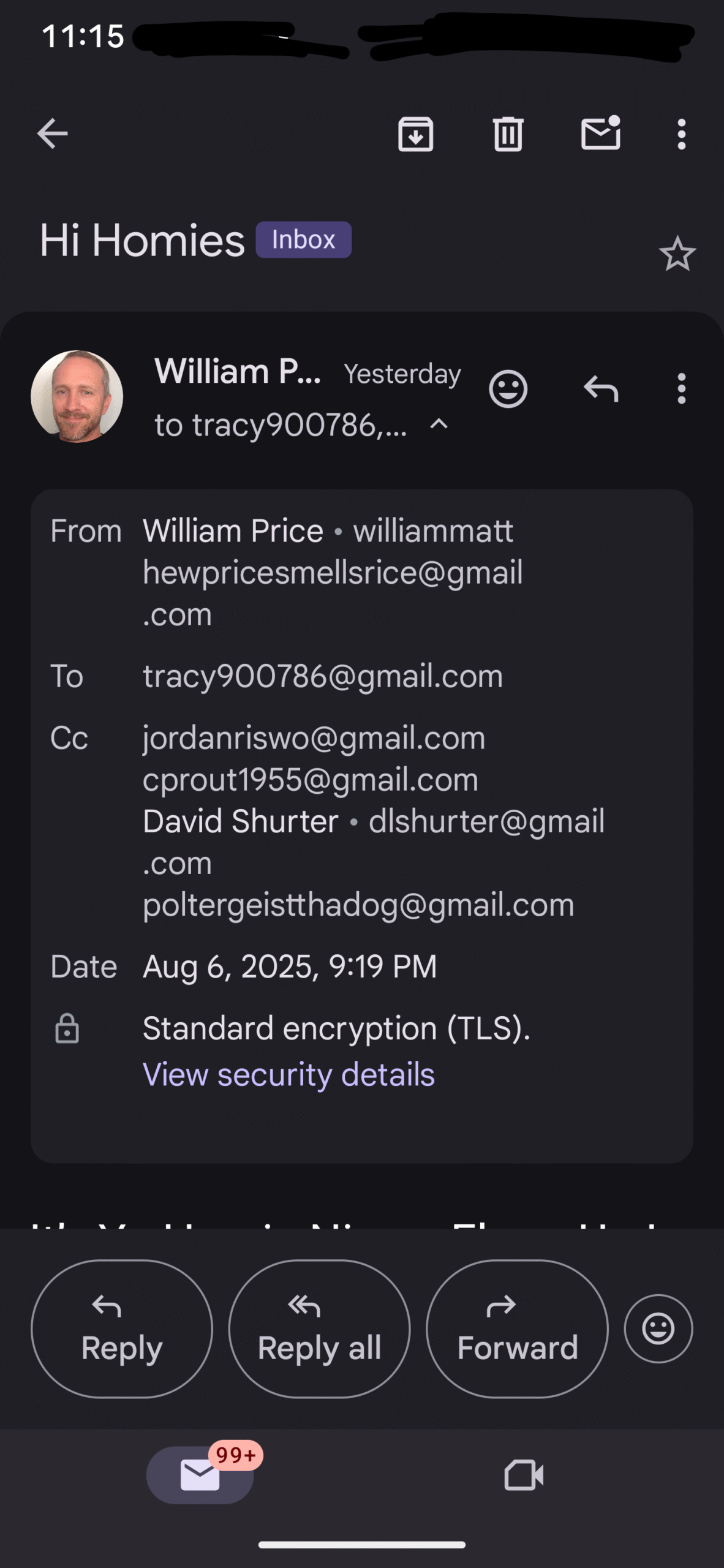Switch to the Mail tab
724x1568 pixels.
tap(200, 1475)
